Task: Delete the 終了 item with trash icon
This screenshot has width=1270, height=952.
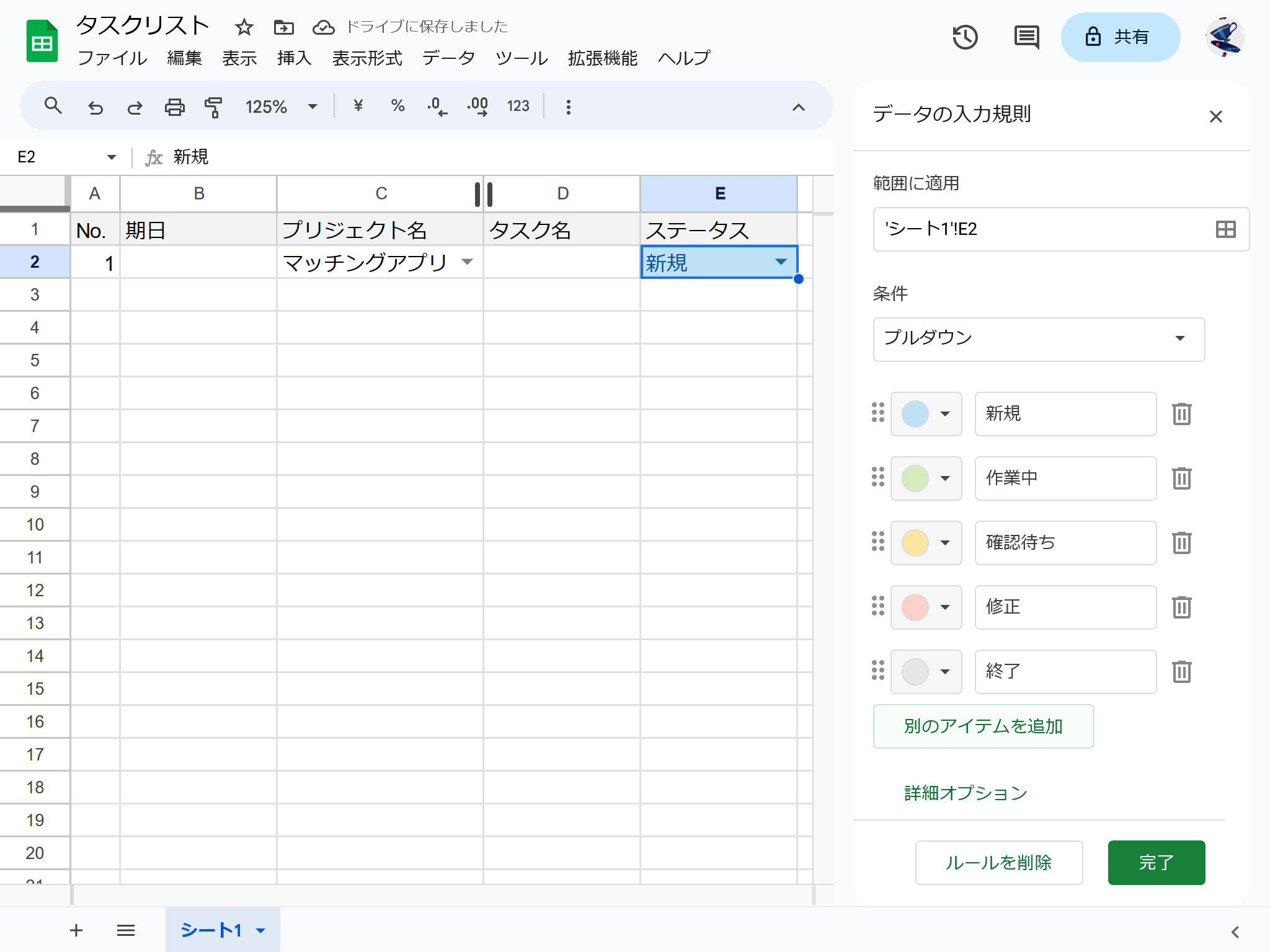Action: coord(1182,672)
